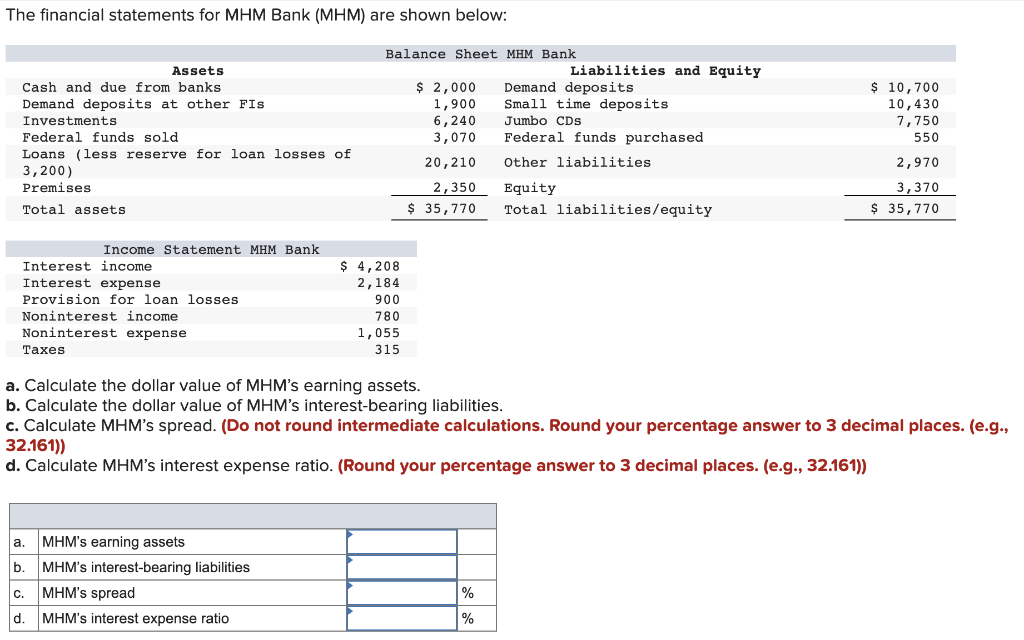Click the blue marker on the interest-bearing liabilities box
The height and width of the screenshot is (640, 1024).
350,560
